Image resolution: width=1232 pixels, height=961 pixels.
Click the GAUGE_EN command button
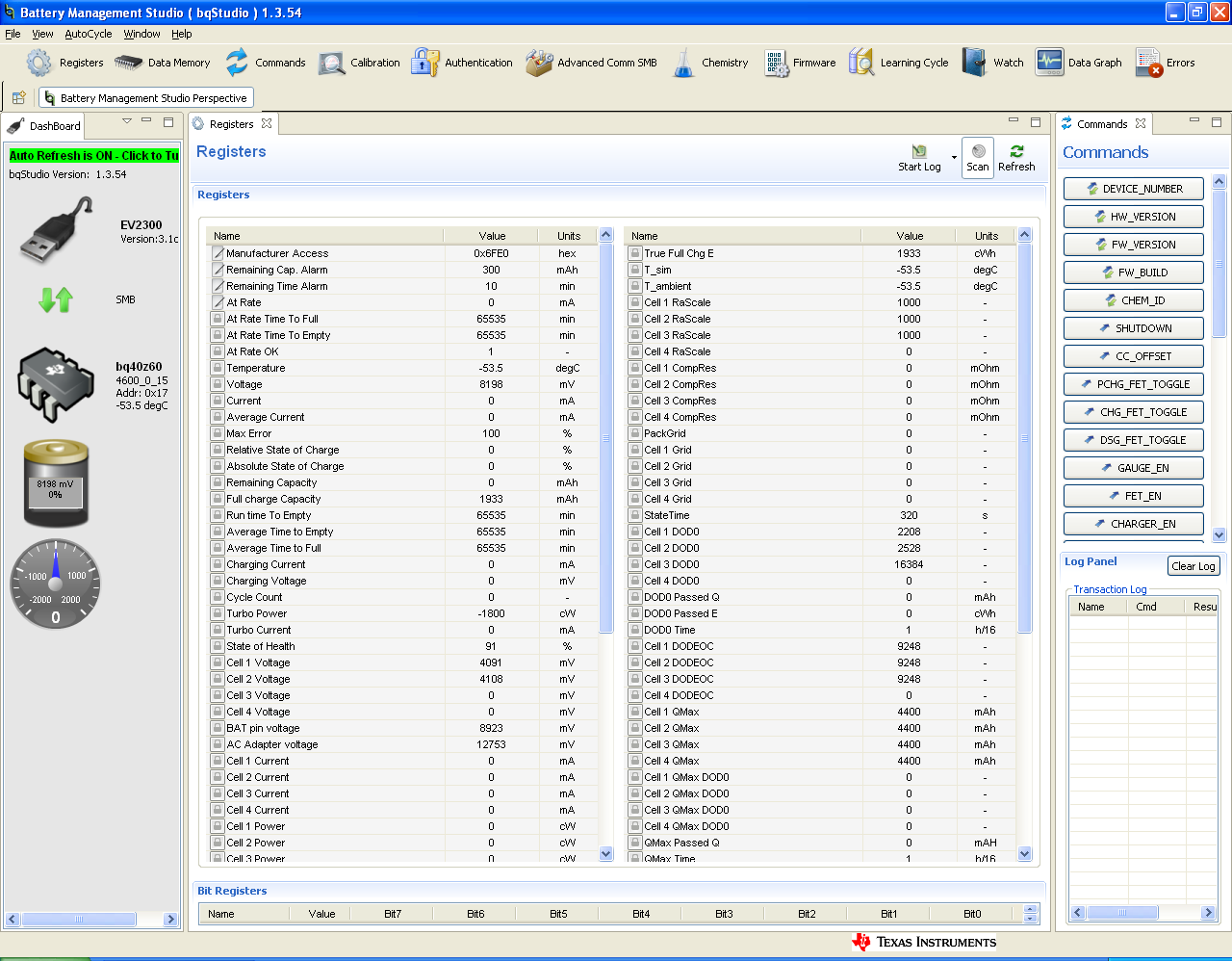[x=1134, y=468]
